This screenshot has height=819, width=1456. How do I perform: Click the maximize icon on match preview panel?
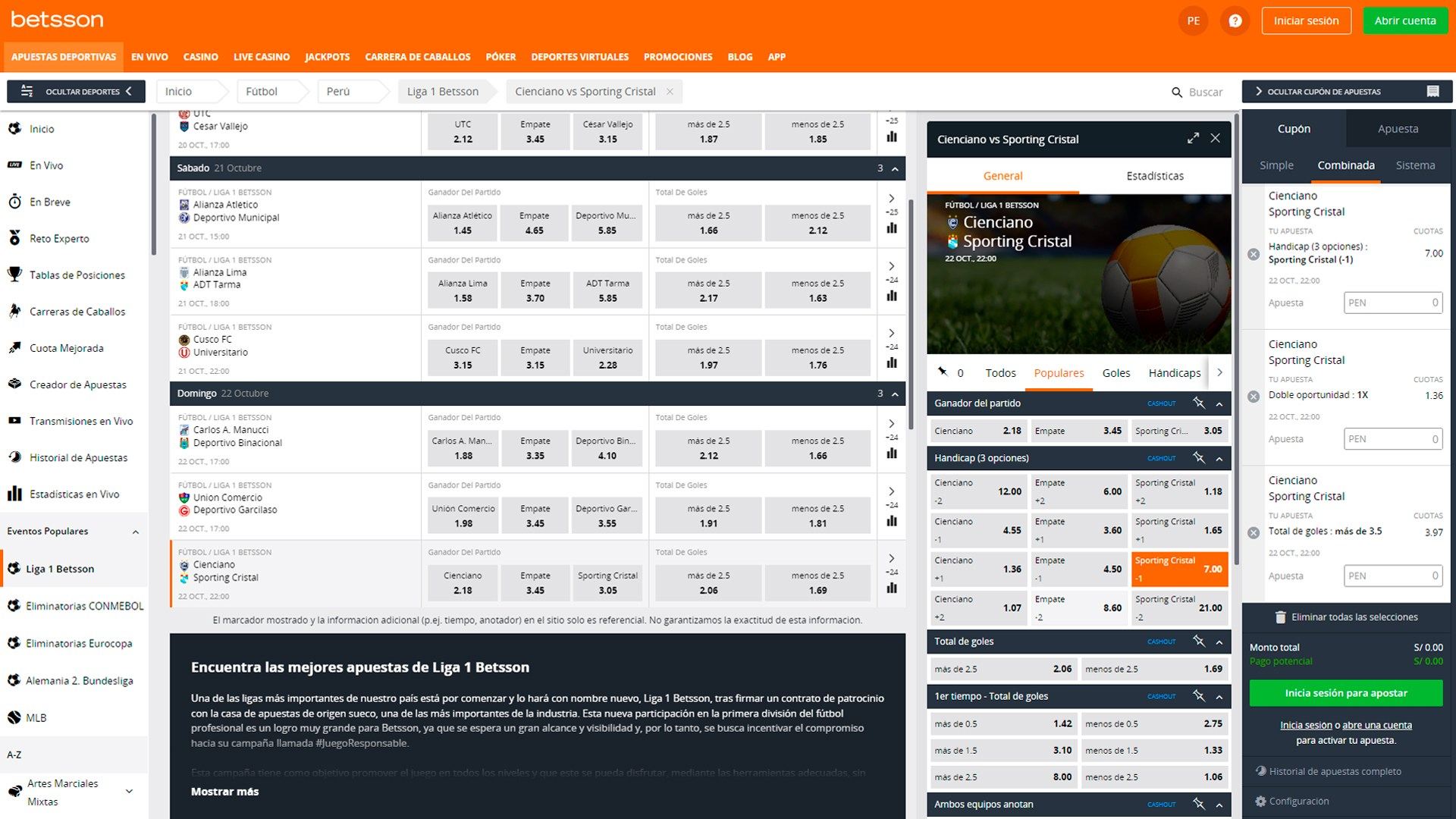coord(1192,138)
